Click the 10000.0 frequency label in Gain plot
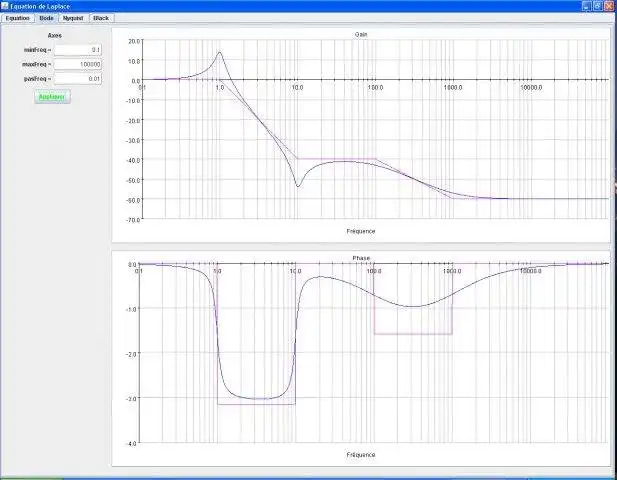 click(x=531, y=87)
